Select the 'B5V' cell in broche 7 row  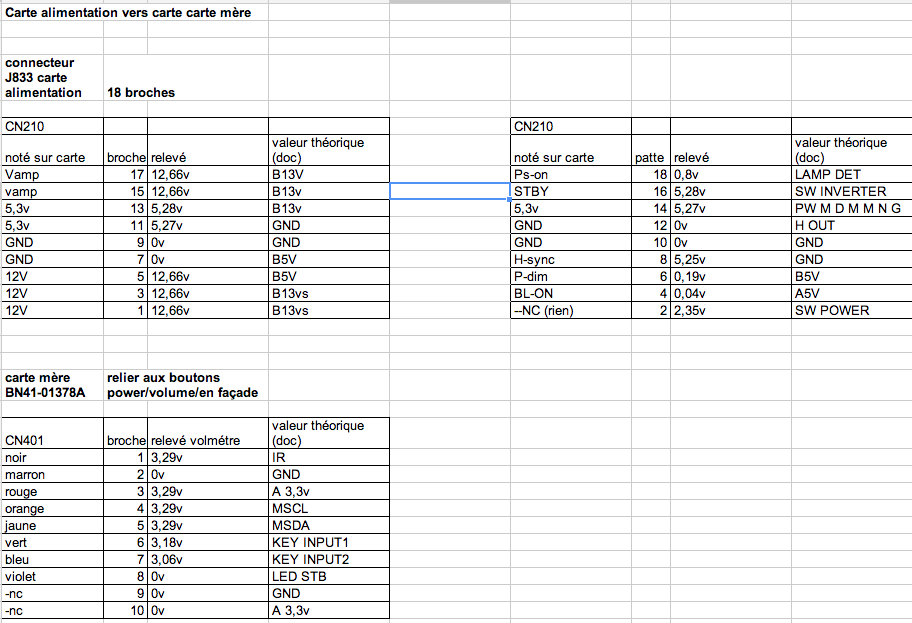(x=329, y=259)
